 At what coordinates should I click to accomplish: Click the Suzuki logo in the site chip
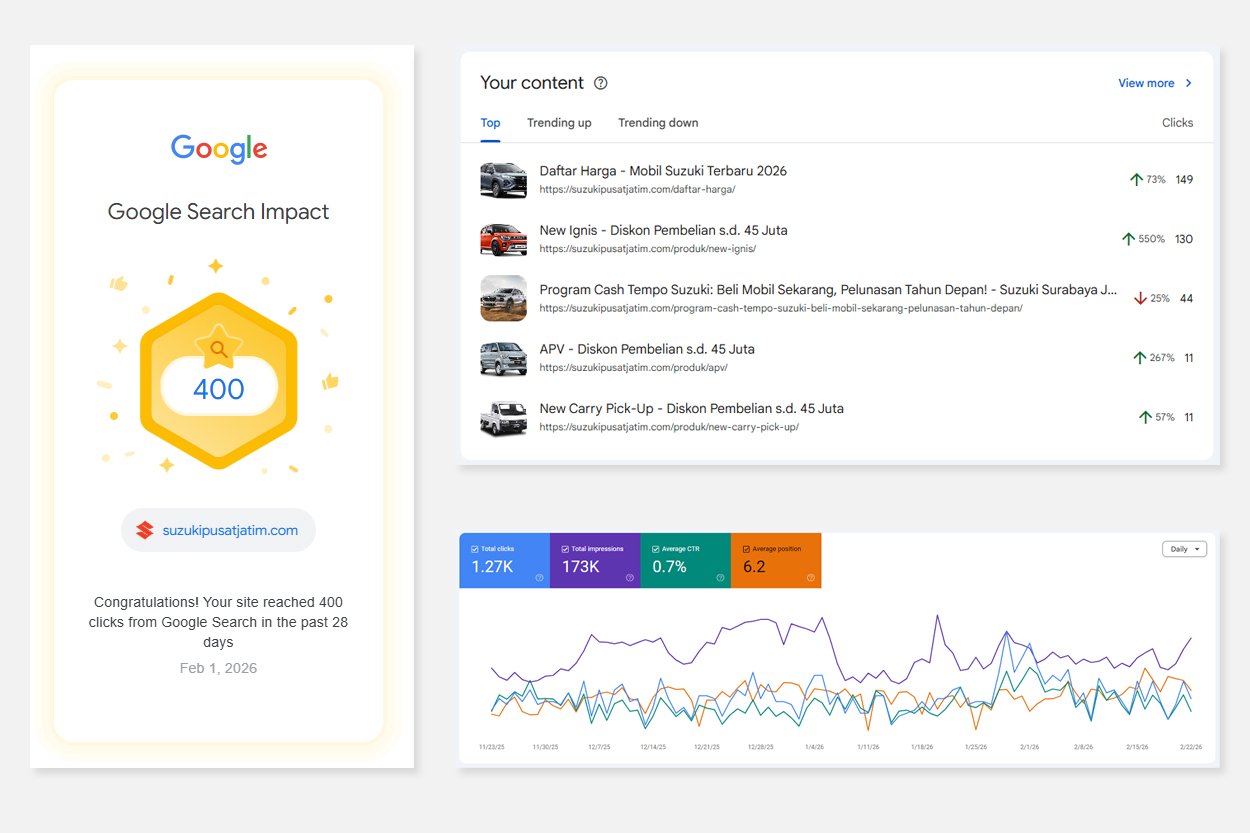tap(145, 530)
